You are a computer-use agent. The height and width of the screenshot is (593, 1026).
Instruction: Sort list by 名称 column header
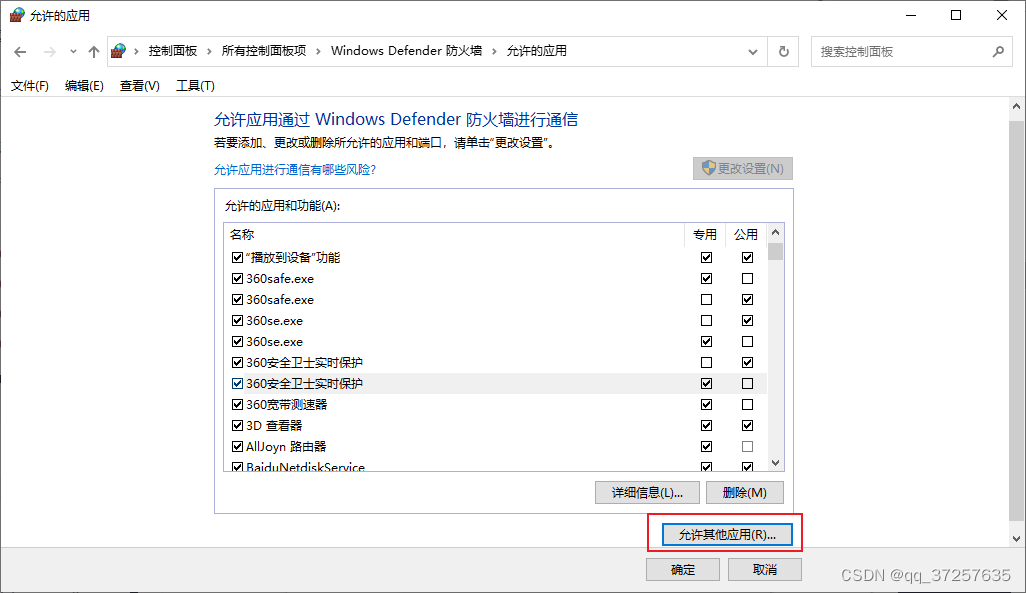(x=454, y=234)
